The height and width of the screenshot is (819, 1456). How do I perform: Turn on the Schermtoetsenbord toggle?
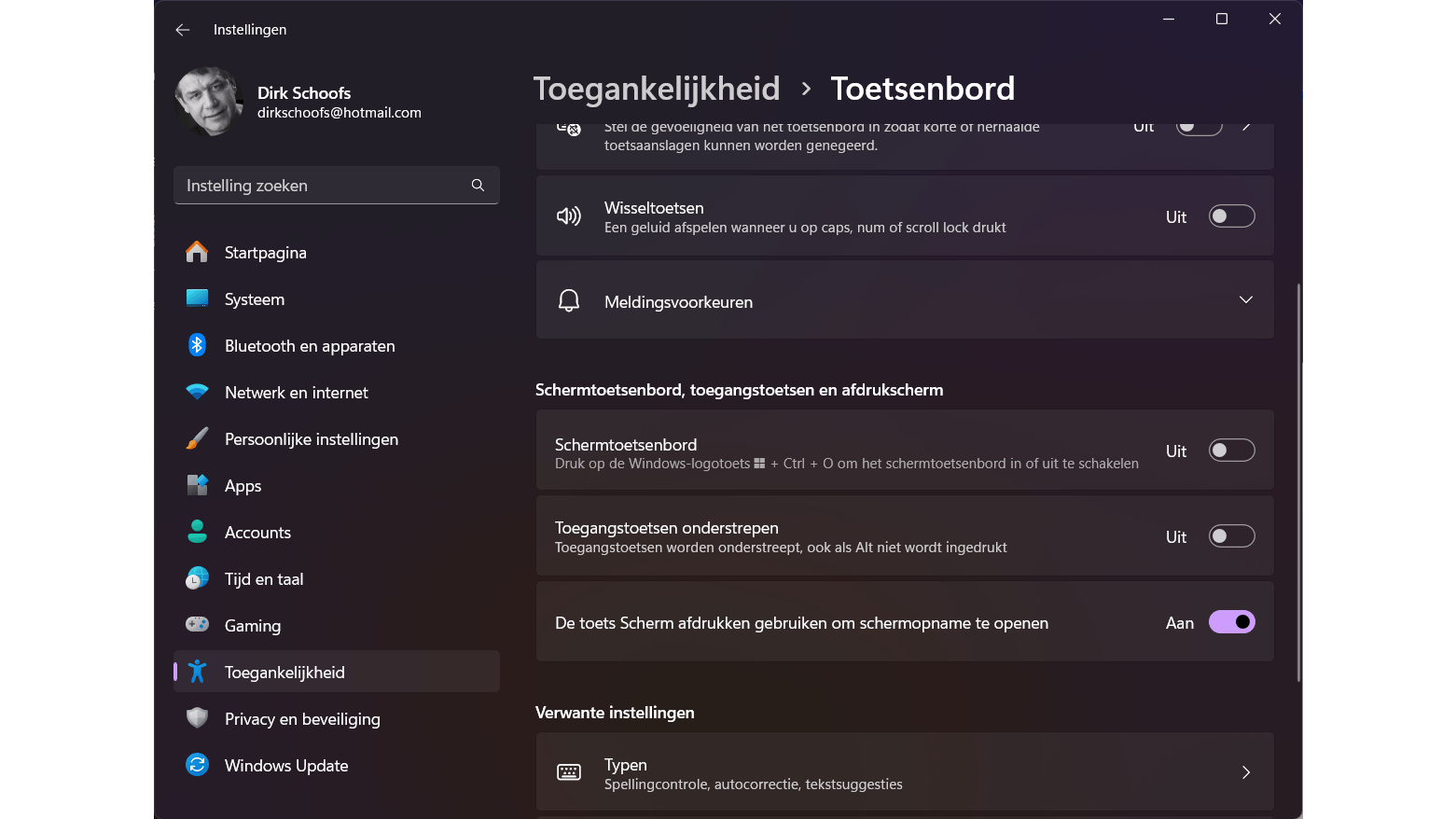click(1231, 451)
